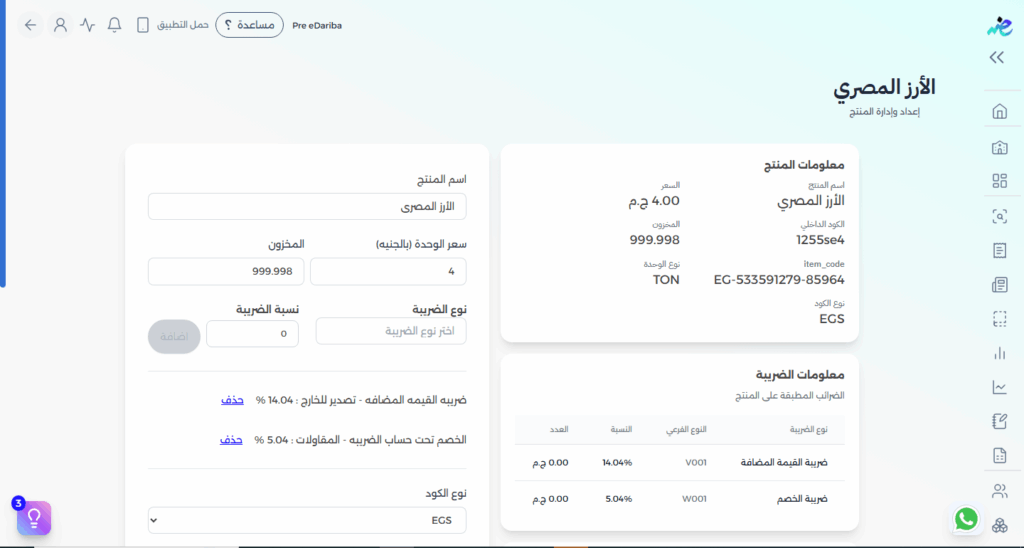Viewport: 1024px width, 548px height.
Task: Open the newspaper icon in sidebar
Action: [x=1000, y=285]
